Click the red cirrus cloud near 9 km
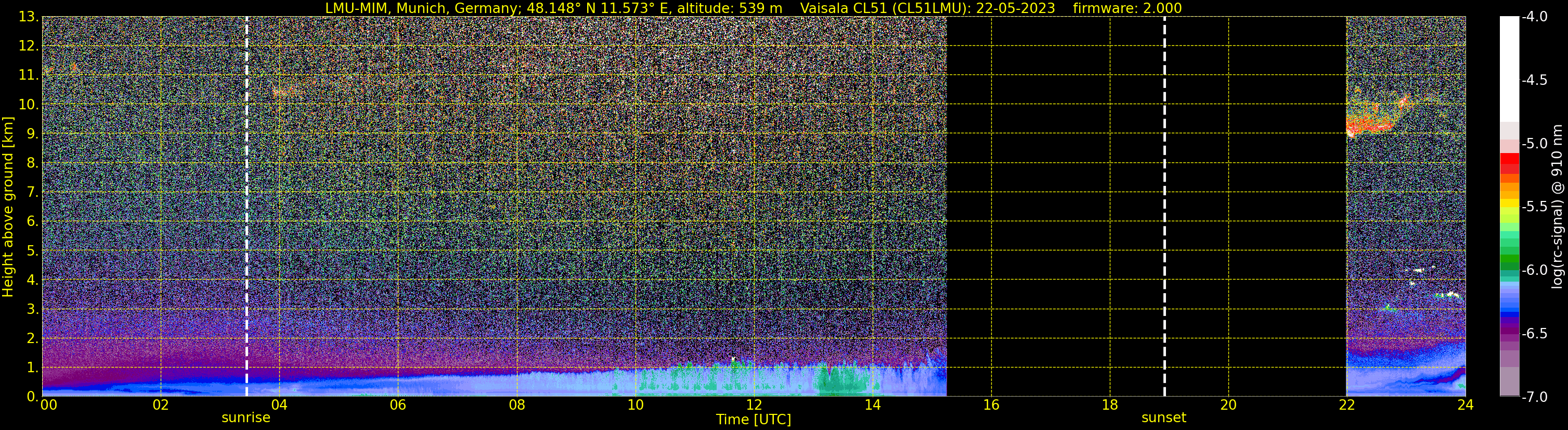This screenshot has width=1568, height=430. coord(1377,116)
